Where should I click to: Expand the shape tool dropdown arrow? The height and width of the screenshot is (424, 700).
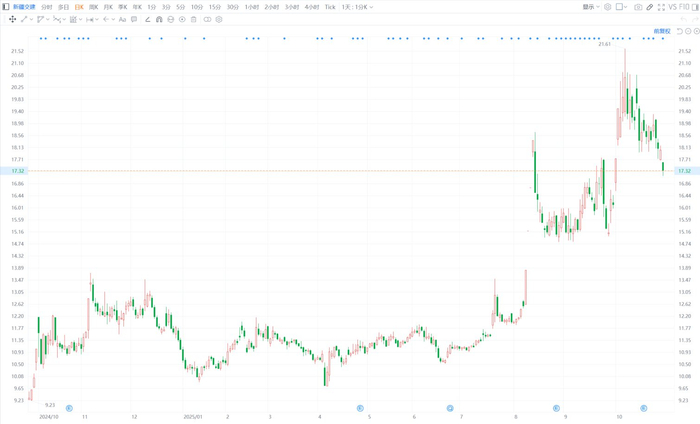pyautogui.click(x=48, y=20)
